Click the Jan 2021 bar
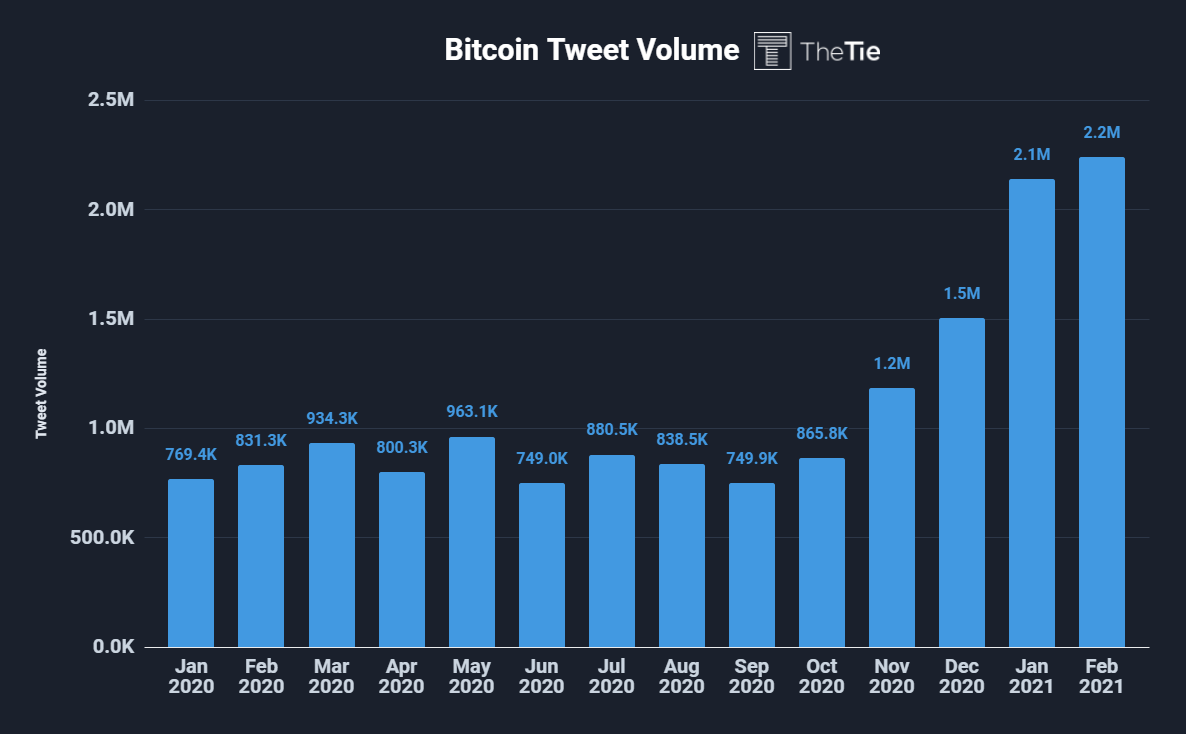The height and width of the screenshot is (734, 1186). (1032, 413)
